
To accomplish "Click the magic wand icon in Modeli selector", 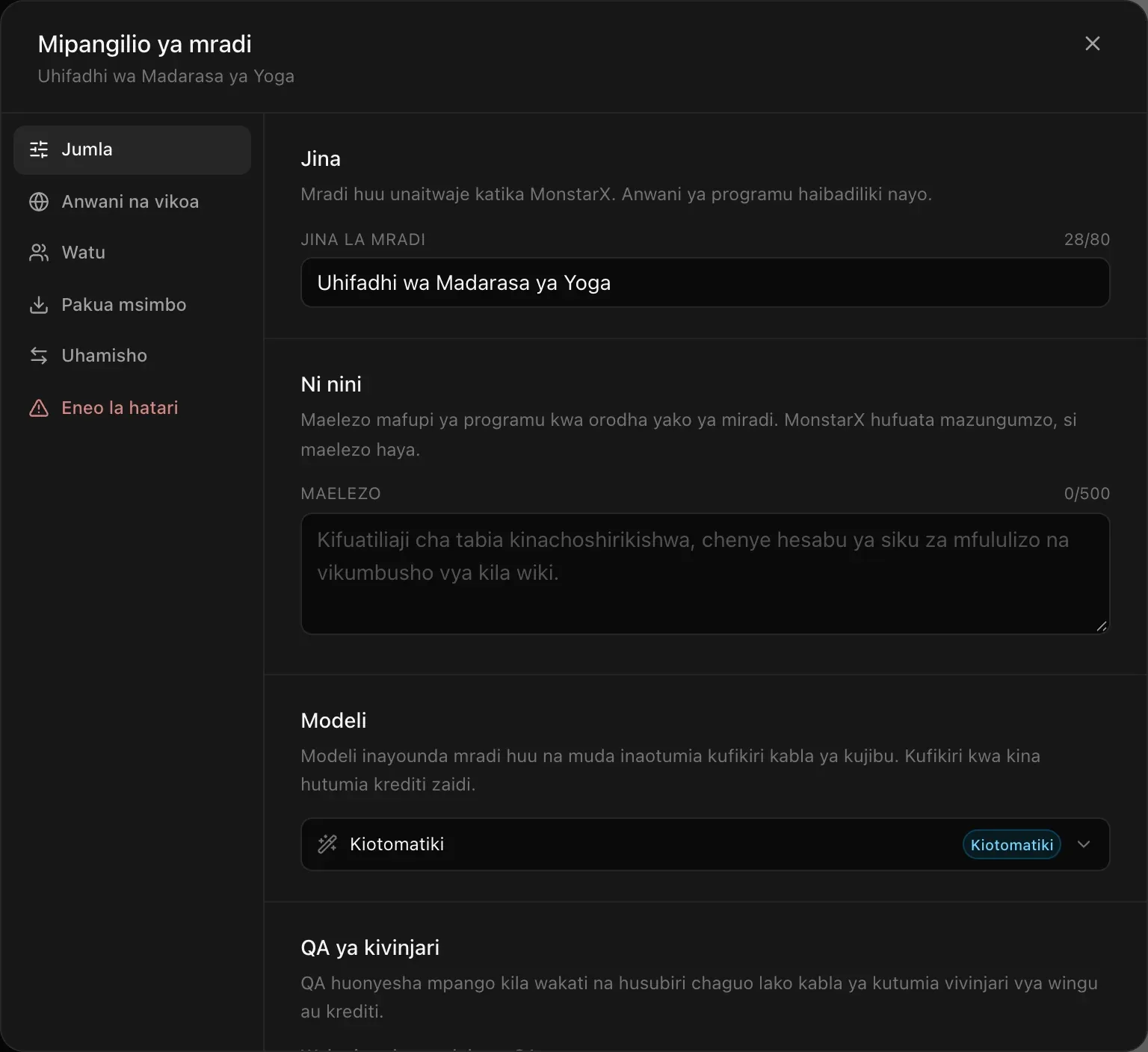I will [x=327, y=844].
